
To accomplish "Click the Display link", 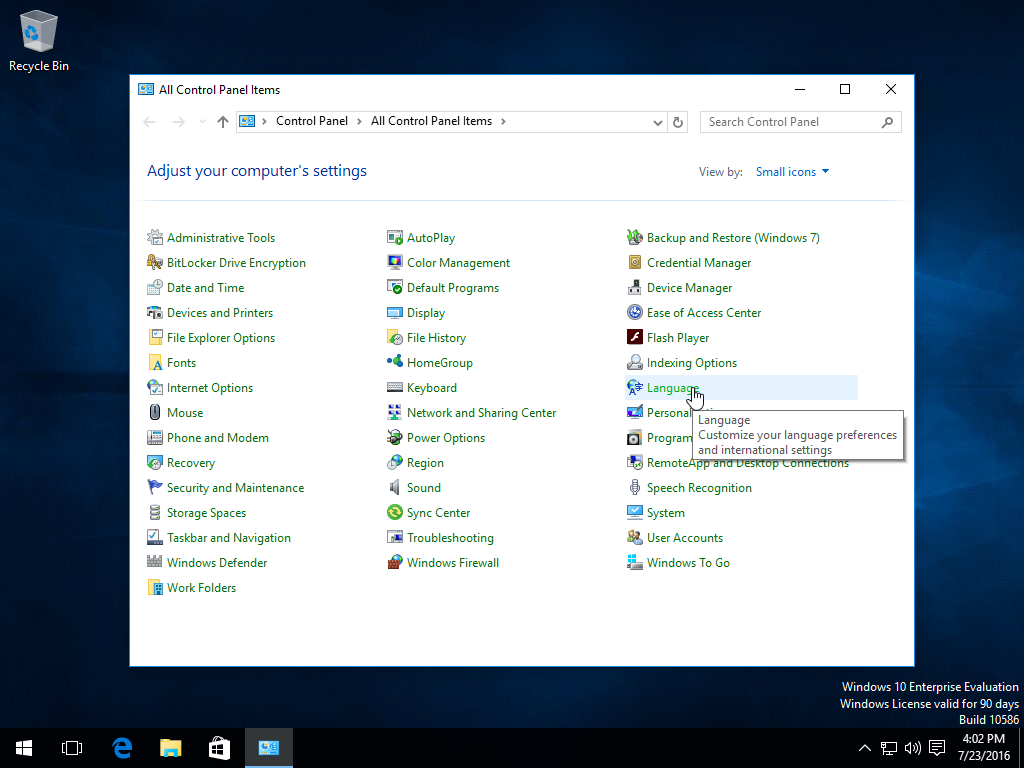I will pos(426,313).
